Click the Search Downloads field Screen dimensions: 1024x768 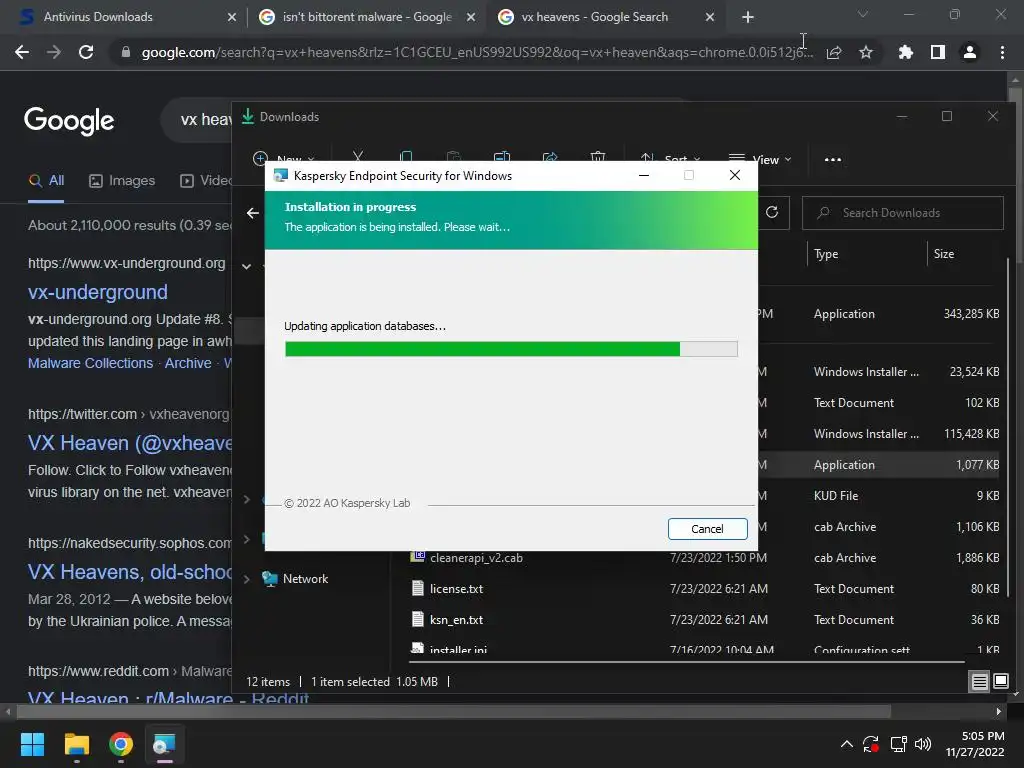click(x=903, y=213)
